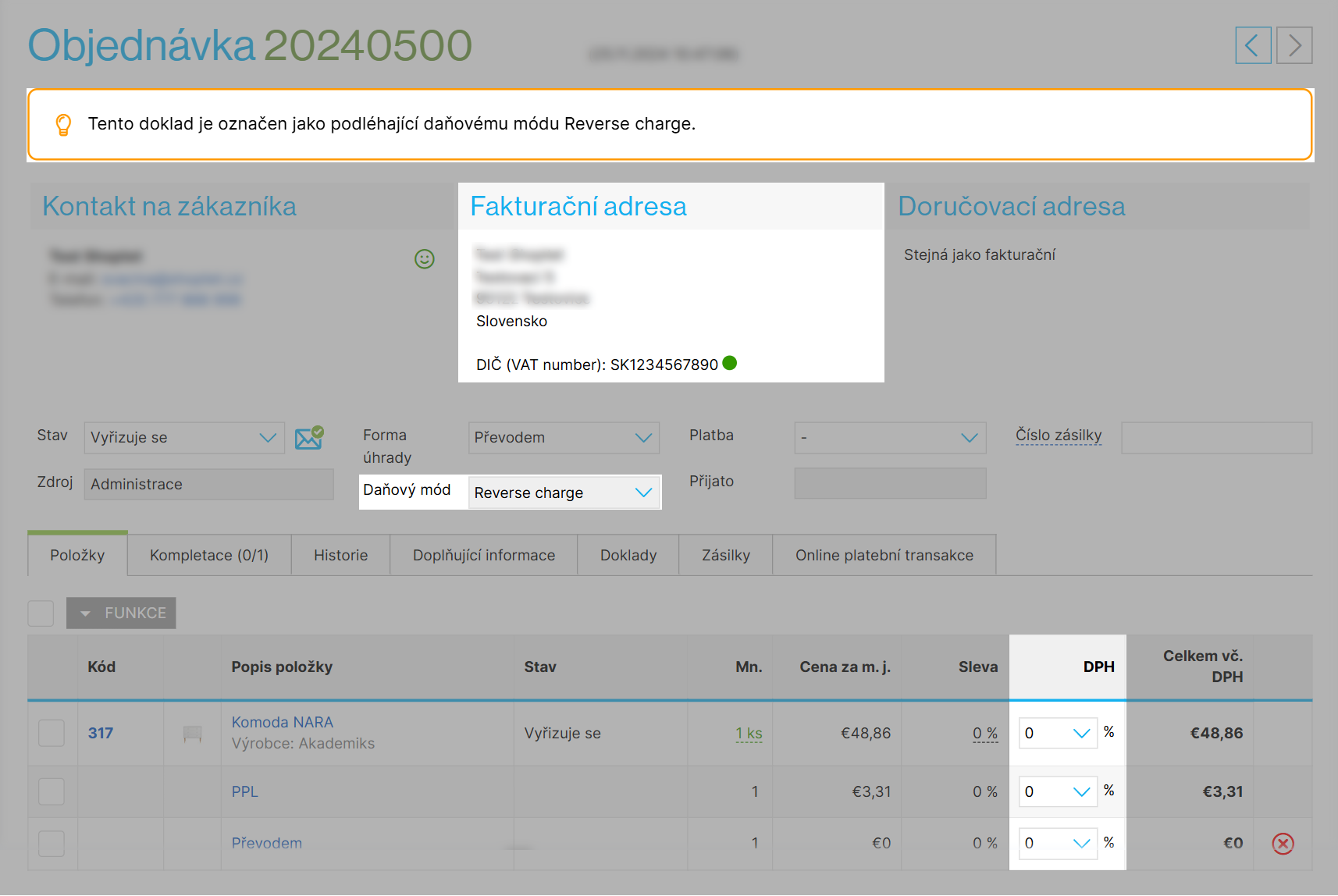Click the Doručovací adresa heading
Image resolution: width=1338 pixels, height=896 pixels.
(1012, 206)
